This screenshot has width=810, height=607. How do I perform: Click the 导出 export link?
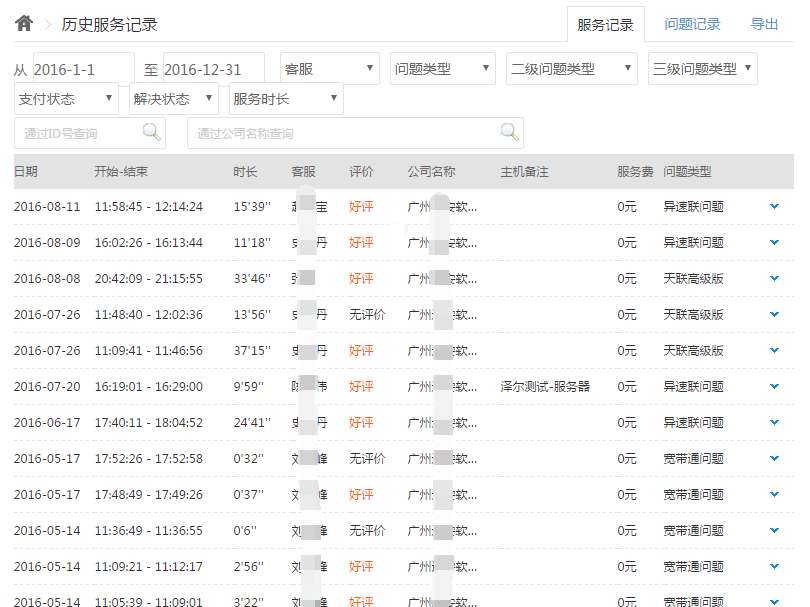[x=764, y=25]
